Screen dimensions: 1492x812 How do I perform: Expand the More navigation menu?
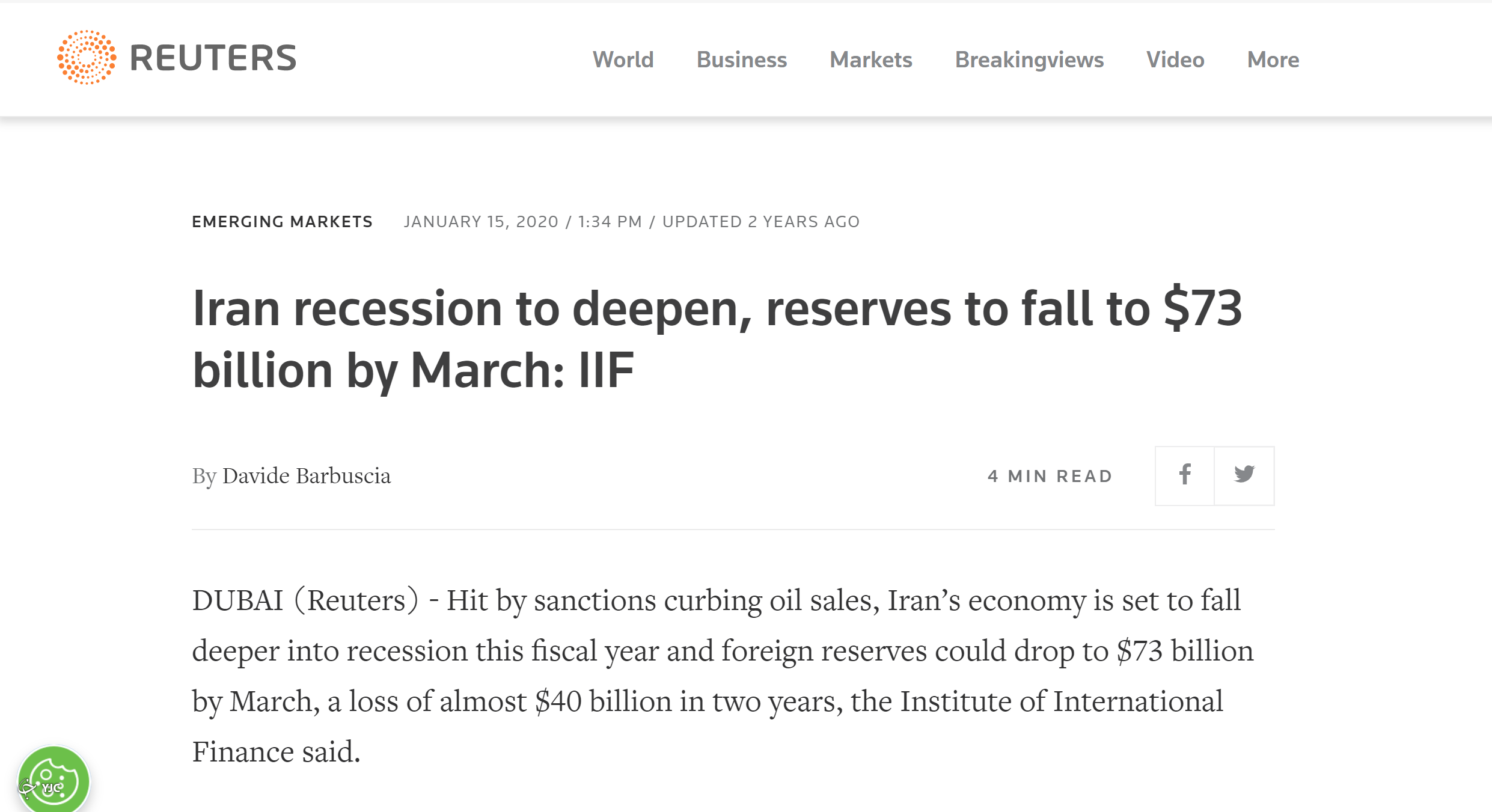pos(1273,60)
